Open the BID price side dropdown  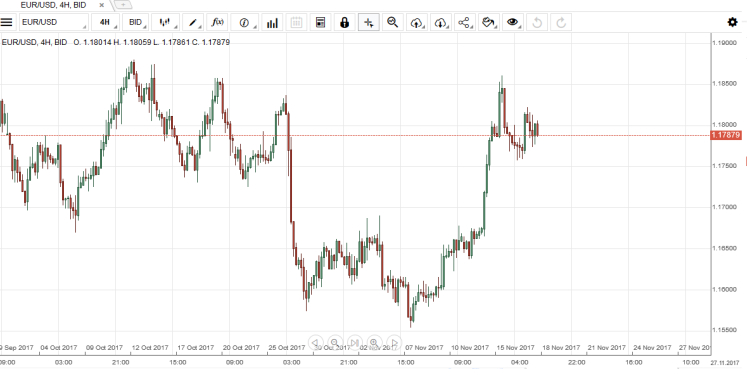[x=136, y=22]
